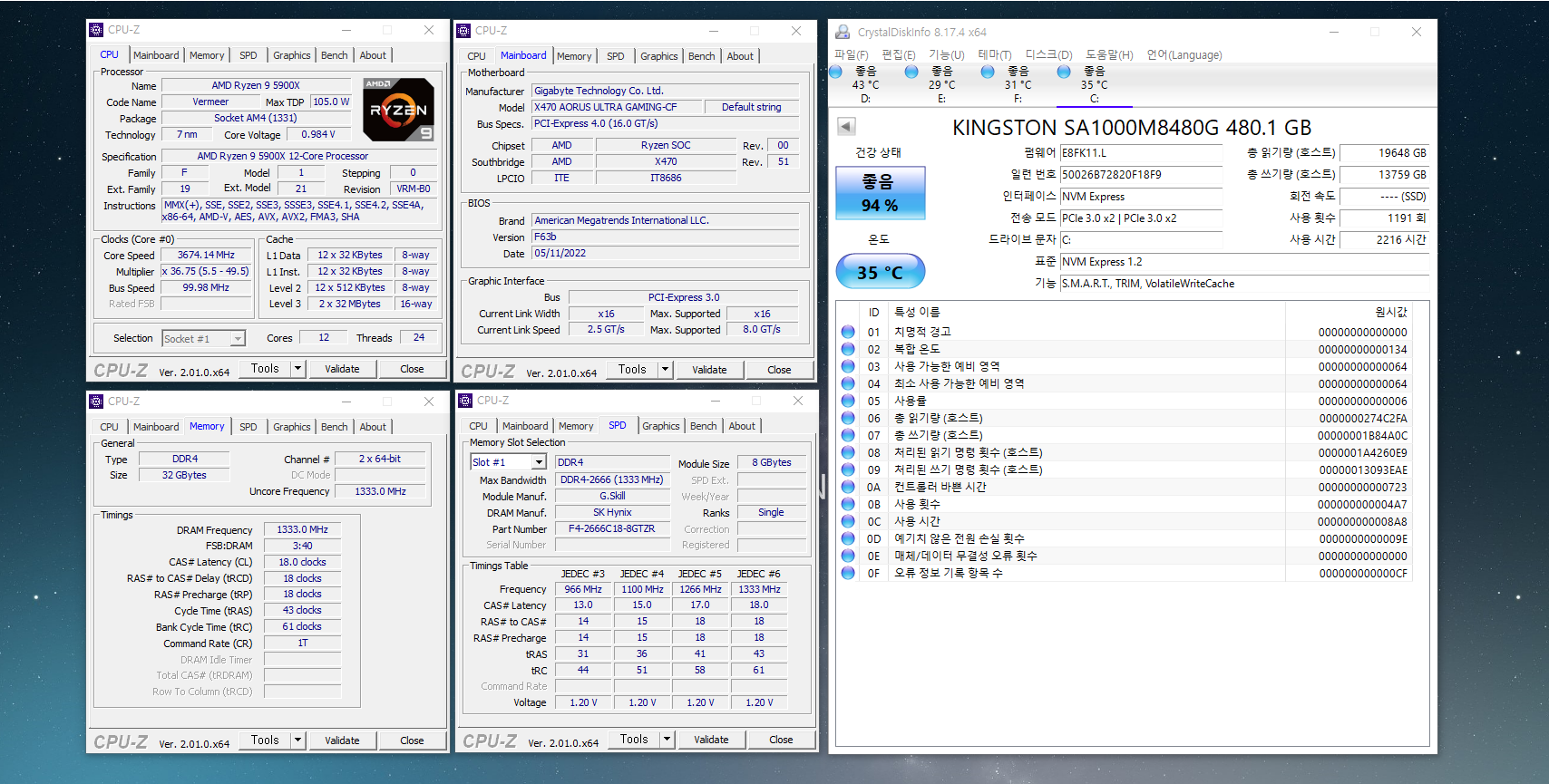The height and width of the screenshot is (784, 1549).
Task: Open 편집(E) menu in CrystalDiskInfo
Action: point(899,55)
